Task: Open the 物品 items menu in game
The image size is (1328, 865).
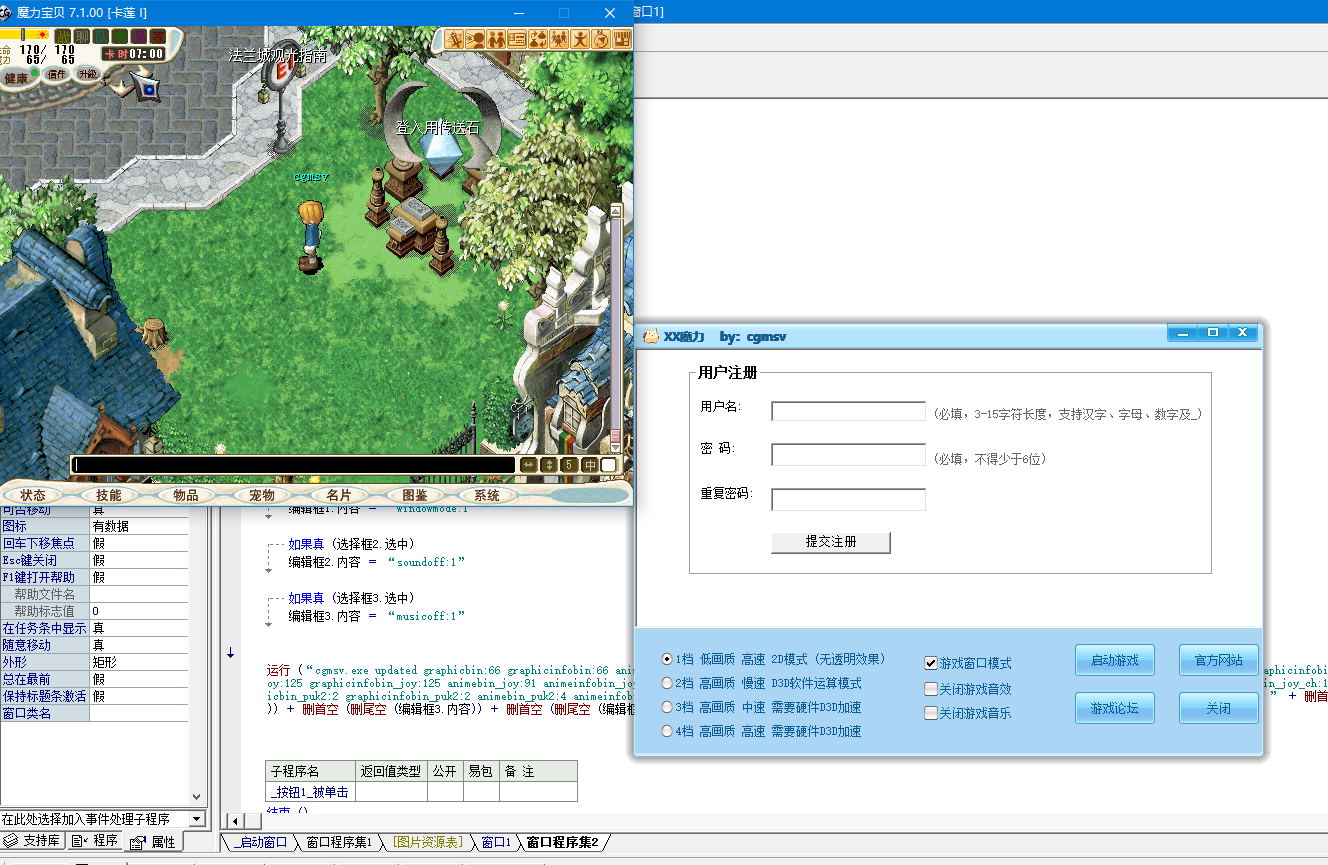Action: tap(186, 495)
